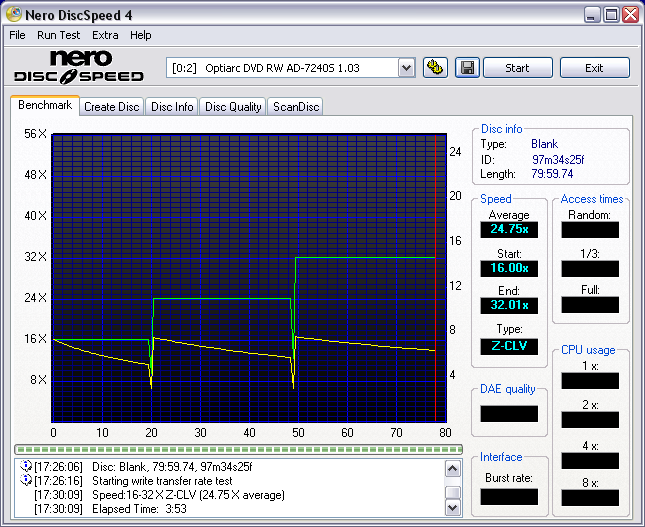Image resolution: width=645 pixels, height=527 pixels.
Task: Click the Nero DiscSpeed title bar icon
Action: [x=14, y=14]
